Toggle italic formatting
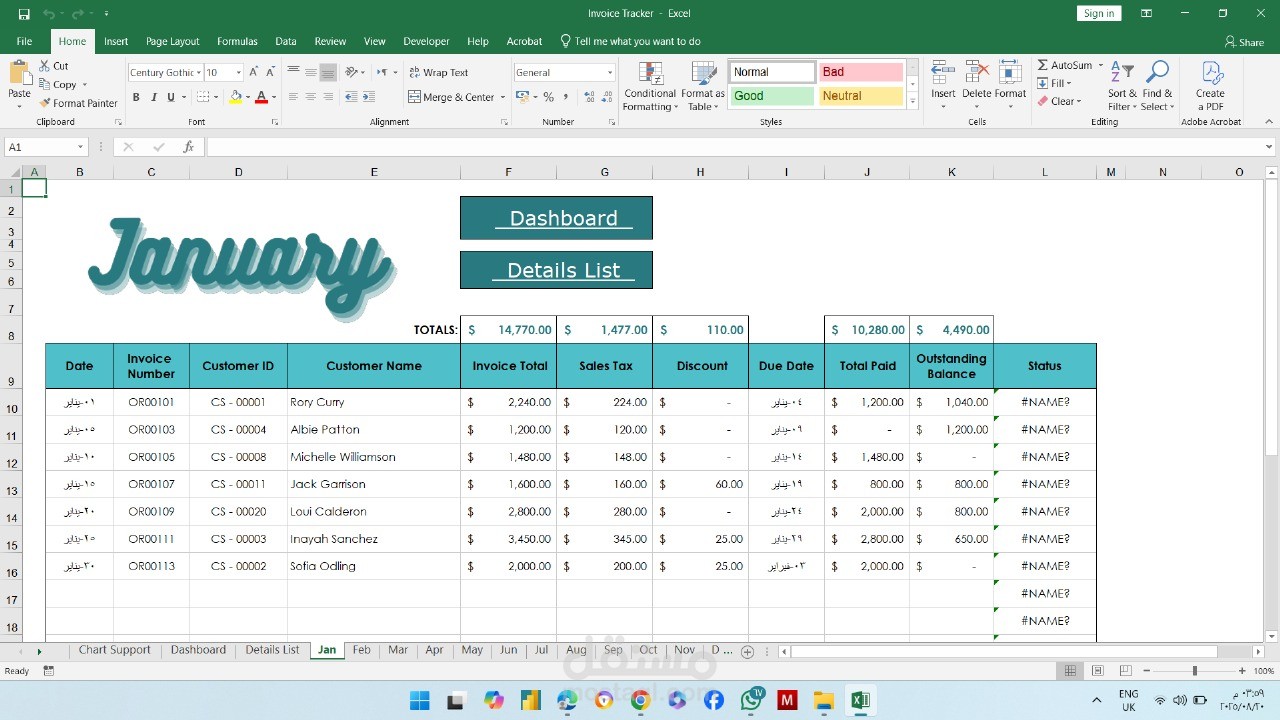 tap(153, 97)
